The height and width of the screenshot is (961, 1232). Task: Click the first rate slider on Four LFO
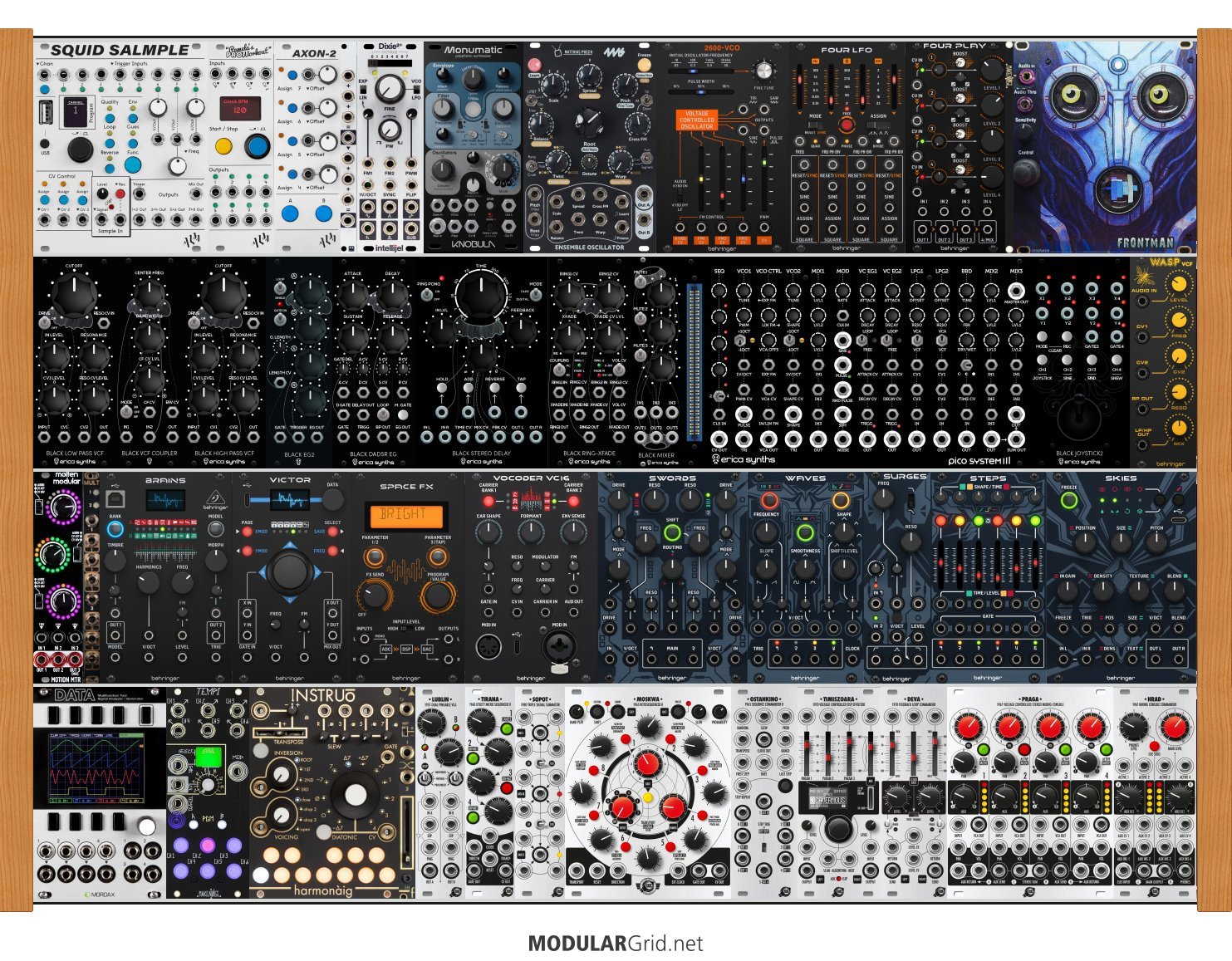802,88
